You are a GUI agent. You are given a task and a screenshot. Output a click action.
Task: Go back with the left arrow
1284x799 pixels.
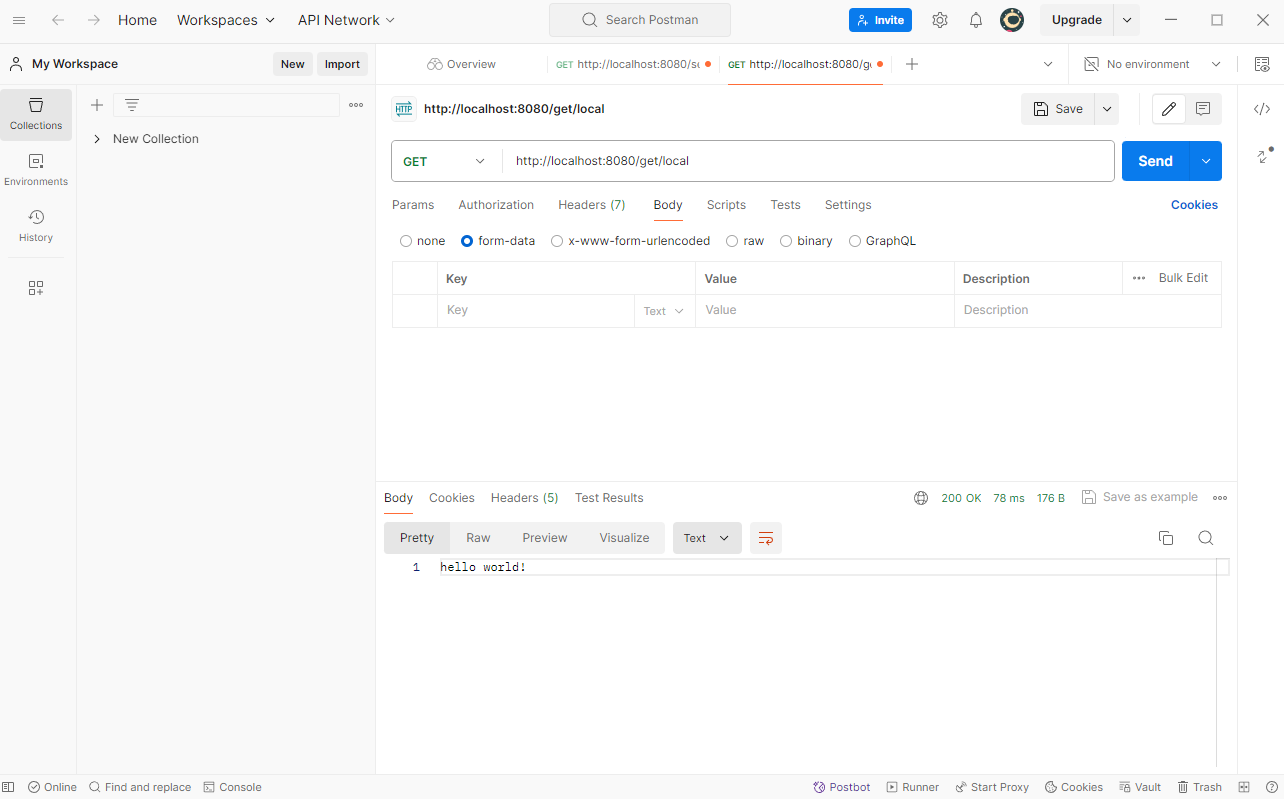(58, 20)
